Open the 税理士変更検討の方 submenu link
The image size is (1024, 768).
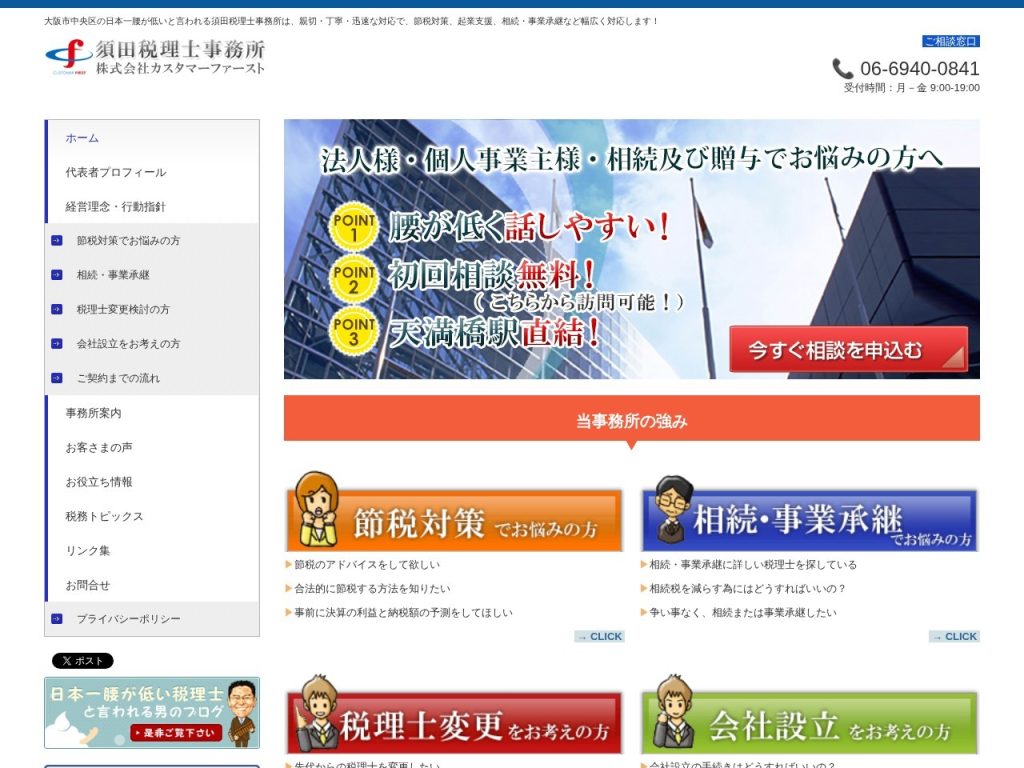tap(123, 309)
